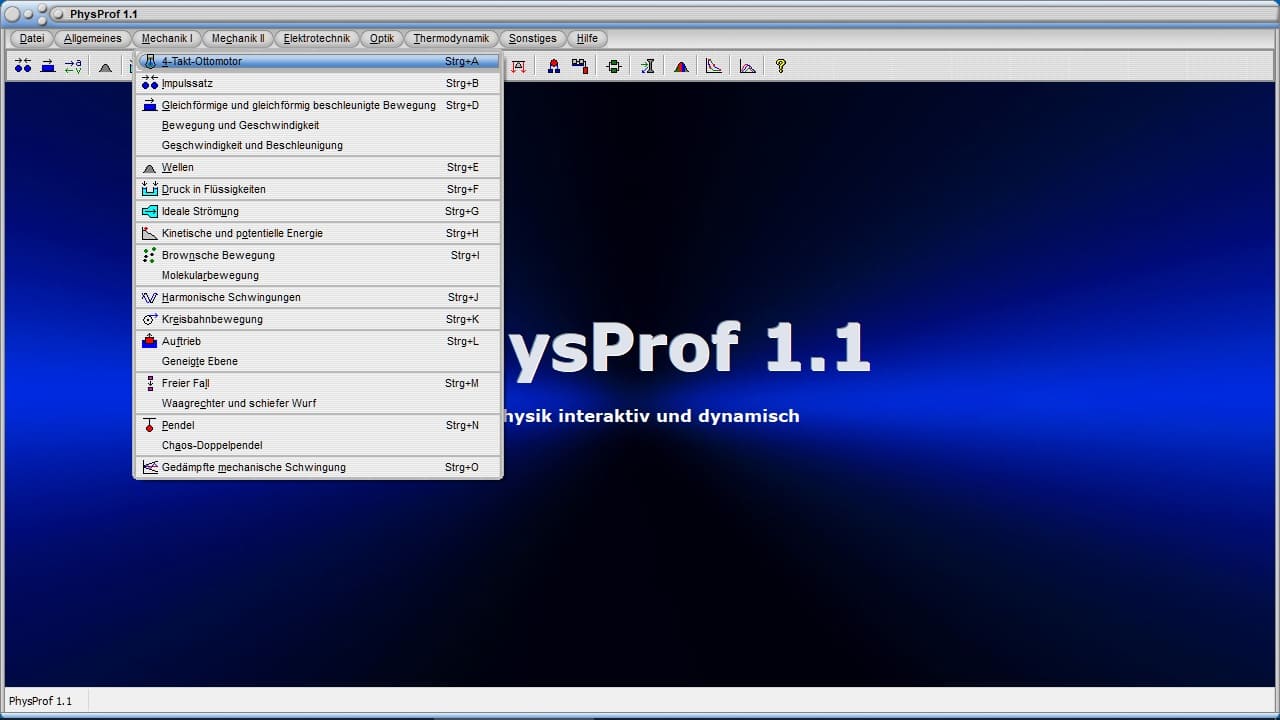Choose Bewegung und Geschwindigkeit entry
This screenshot has width=1280, height=720.
(x=318, y=125)
